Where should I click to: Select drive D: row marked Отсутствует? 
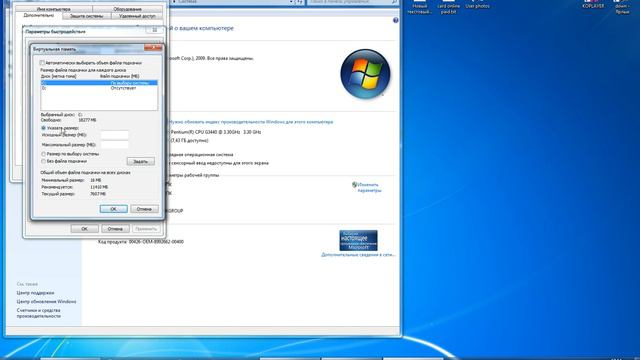tap(99, 88)
